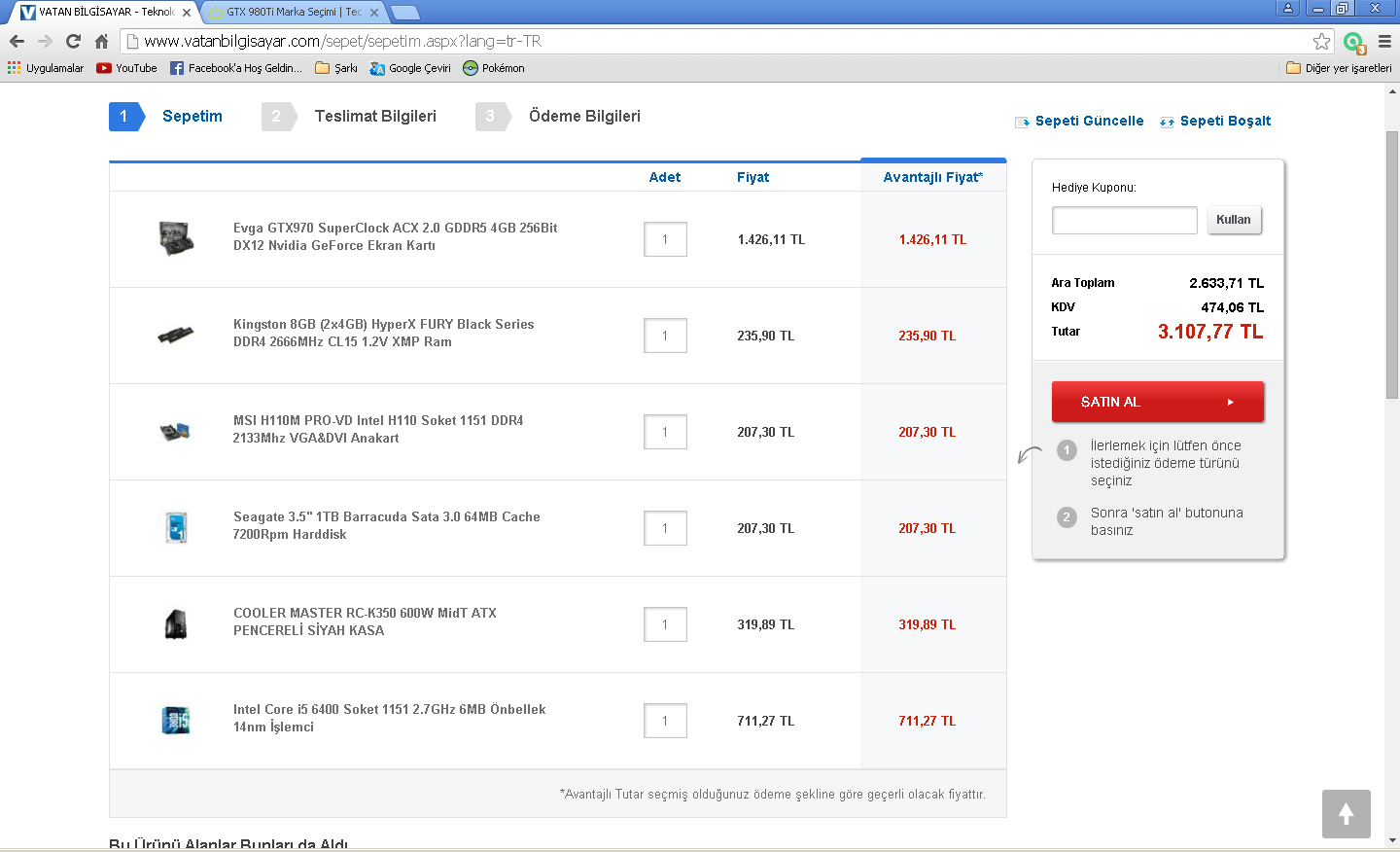The width and height of the screenshot is (1400, 852).
Task: Click the quantity field for Kingston RAM
Action: click(x=665, y=336)
